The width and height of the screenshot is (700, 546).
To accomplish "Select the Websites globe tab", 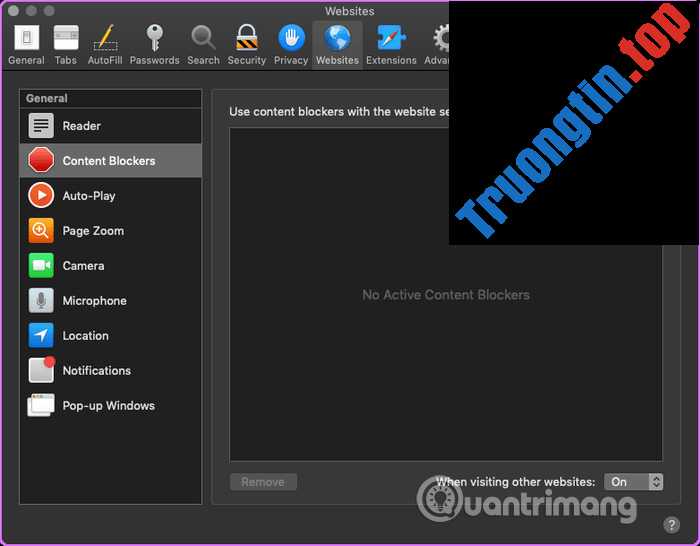I will pos(337,44).
